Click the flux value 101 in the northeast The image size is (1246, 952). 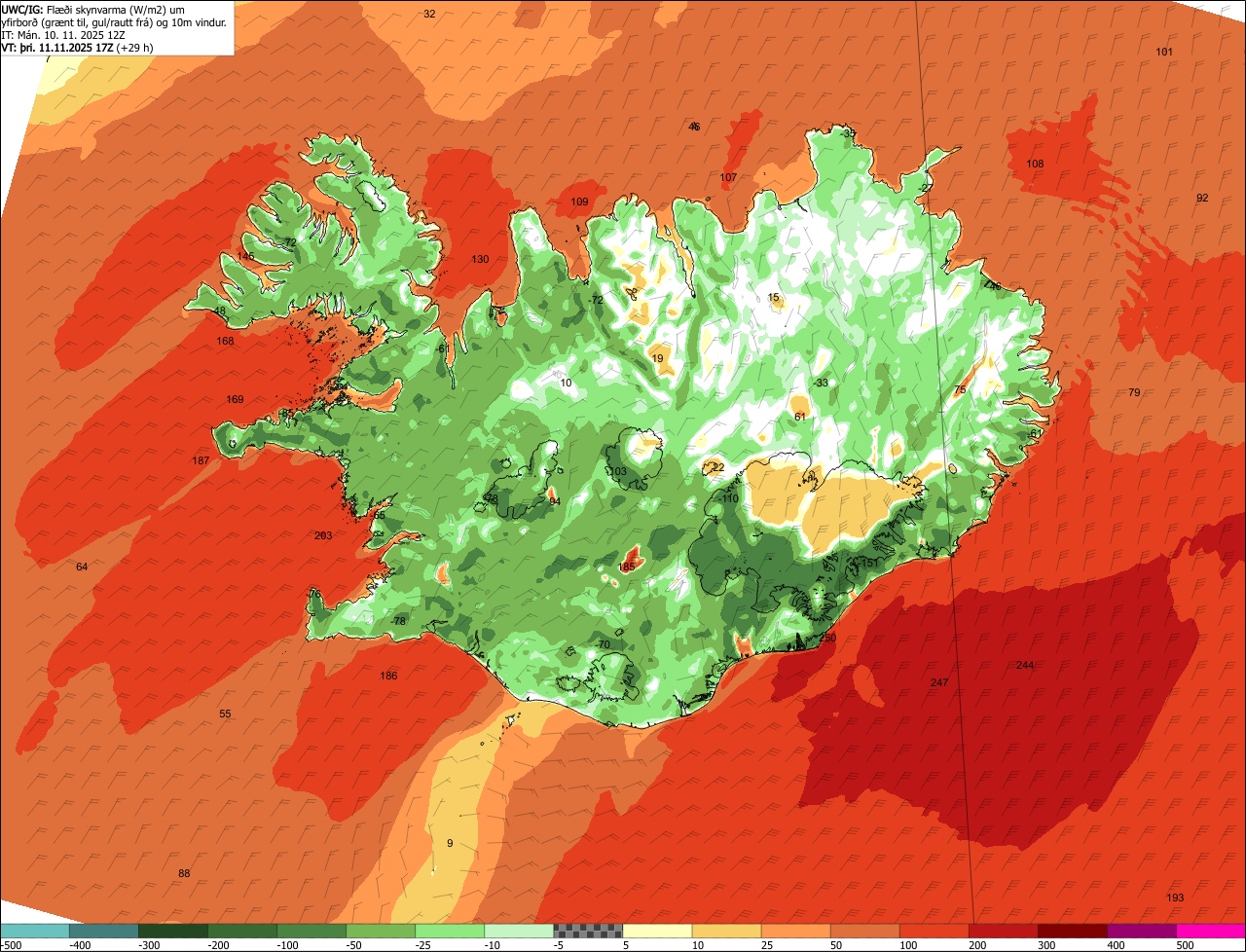[1164, 52]
